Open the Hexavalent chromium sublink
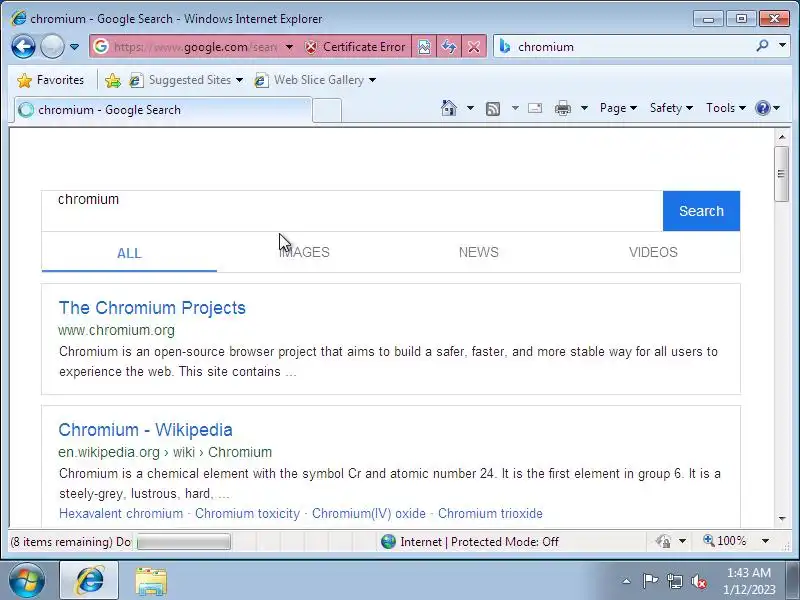This screenshot has width=800, height=600. pos(121,514)
